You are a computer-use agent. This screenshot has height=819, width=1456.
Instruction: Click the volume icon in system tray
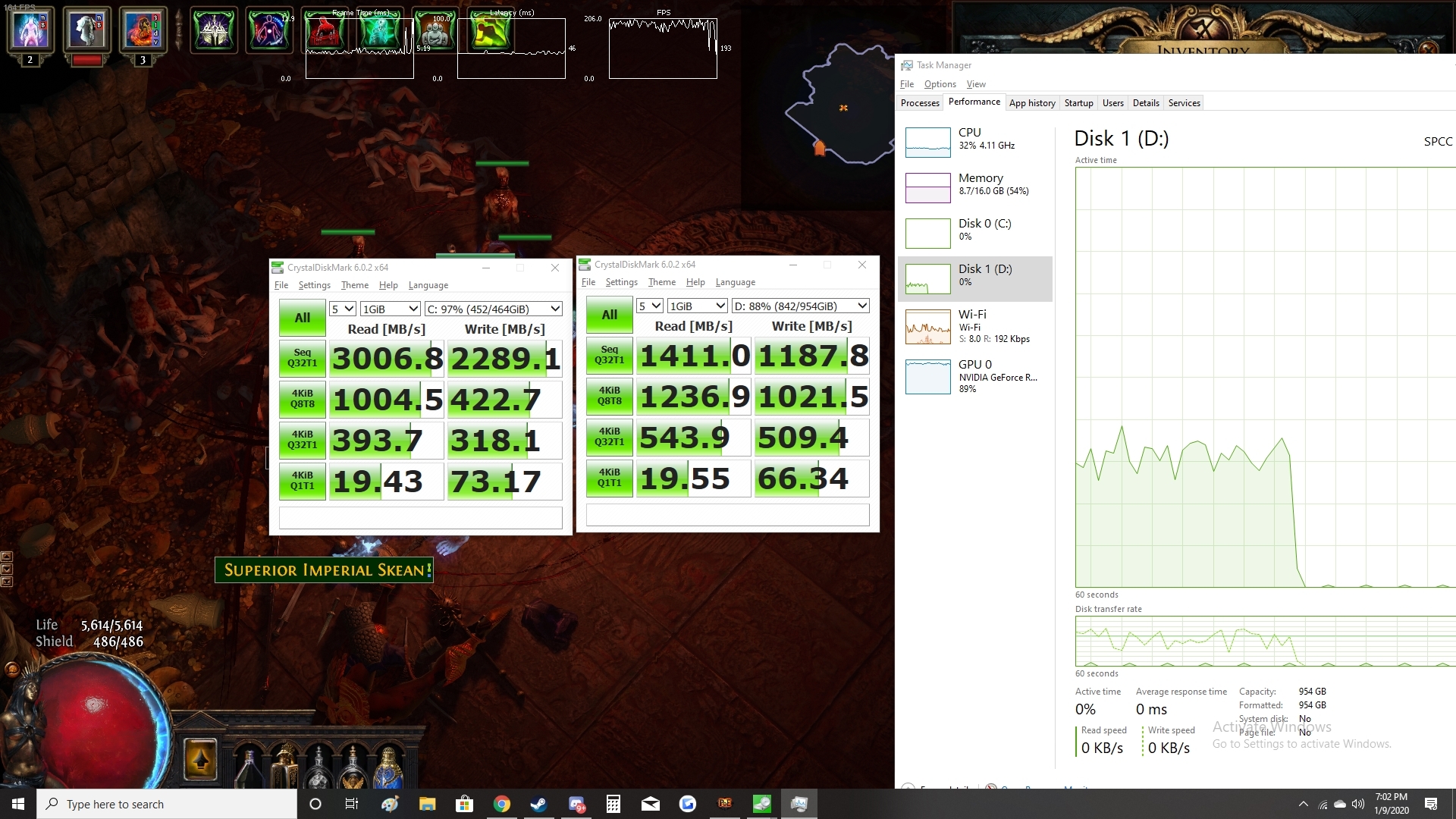tap(1357, 804)
